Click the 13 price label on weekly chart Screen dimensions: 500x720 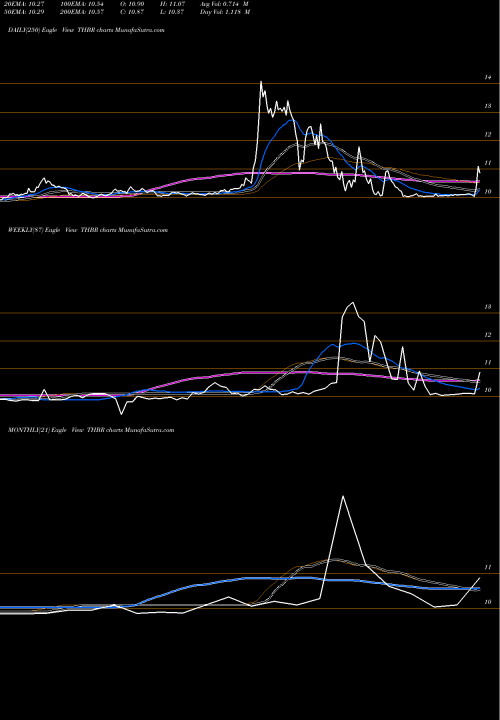pos(488,307)
